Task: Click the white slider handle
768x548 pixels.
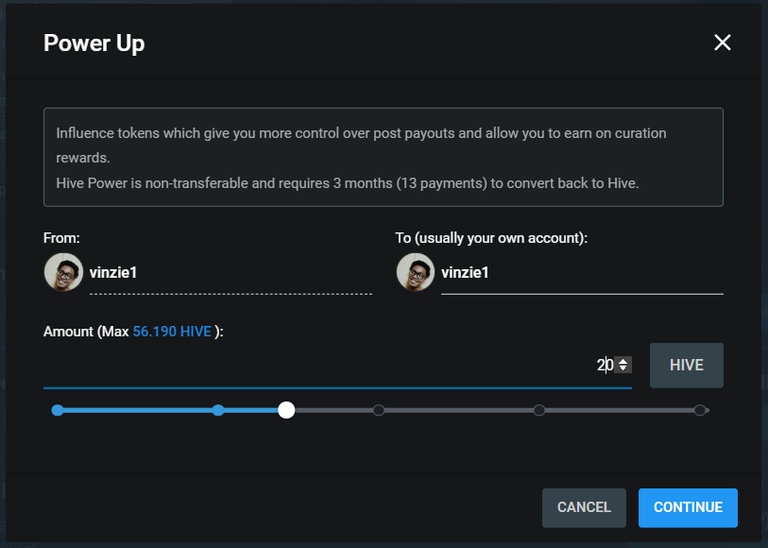Action: coord(287,410)
